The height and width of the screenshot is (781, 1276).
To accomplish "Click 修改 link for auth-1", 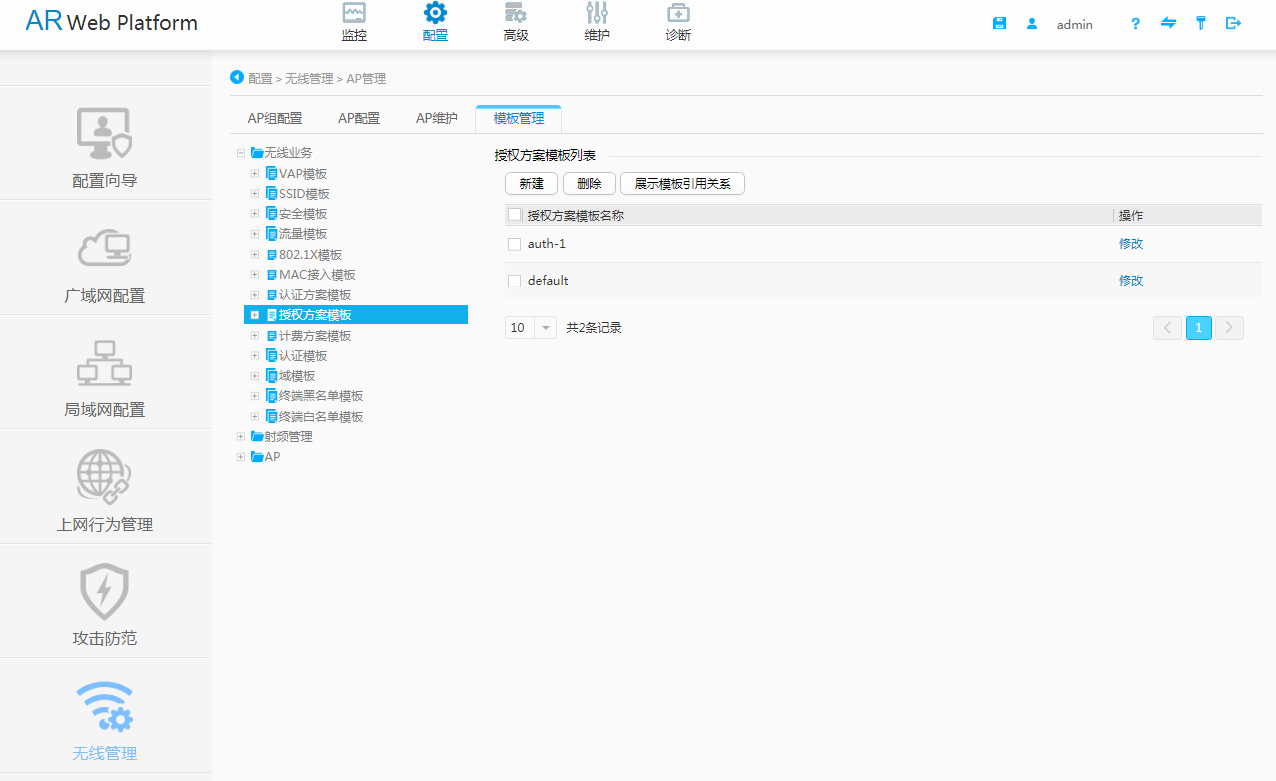I will tap(1131, 244).
